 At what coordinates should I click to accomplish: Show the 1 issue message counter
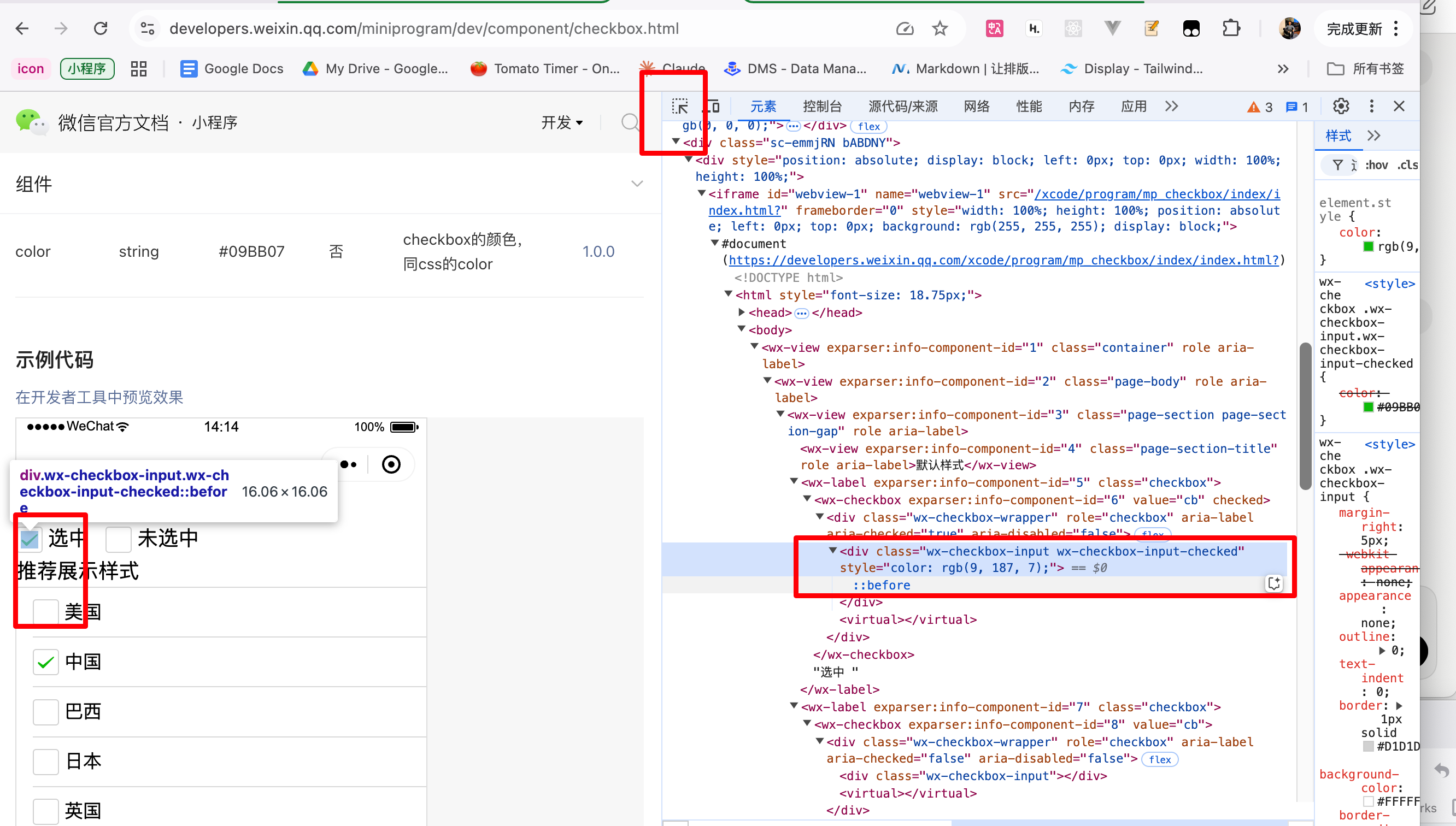[1296, 107]
